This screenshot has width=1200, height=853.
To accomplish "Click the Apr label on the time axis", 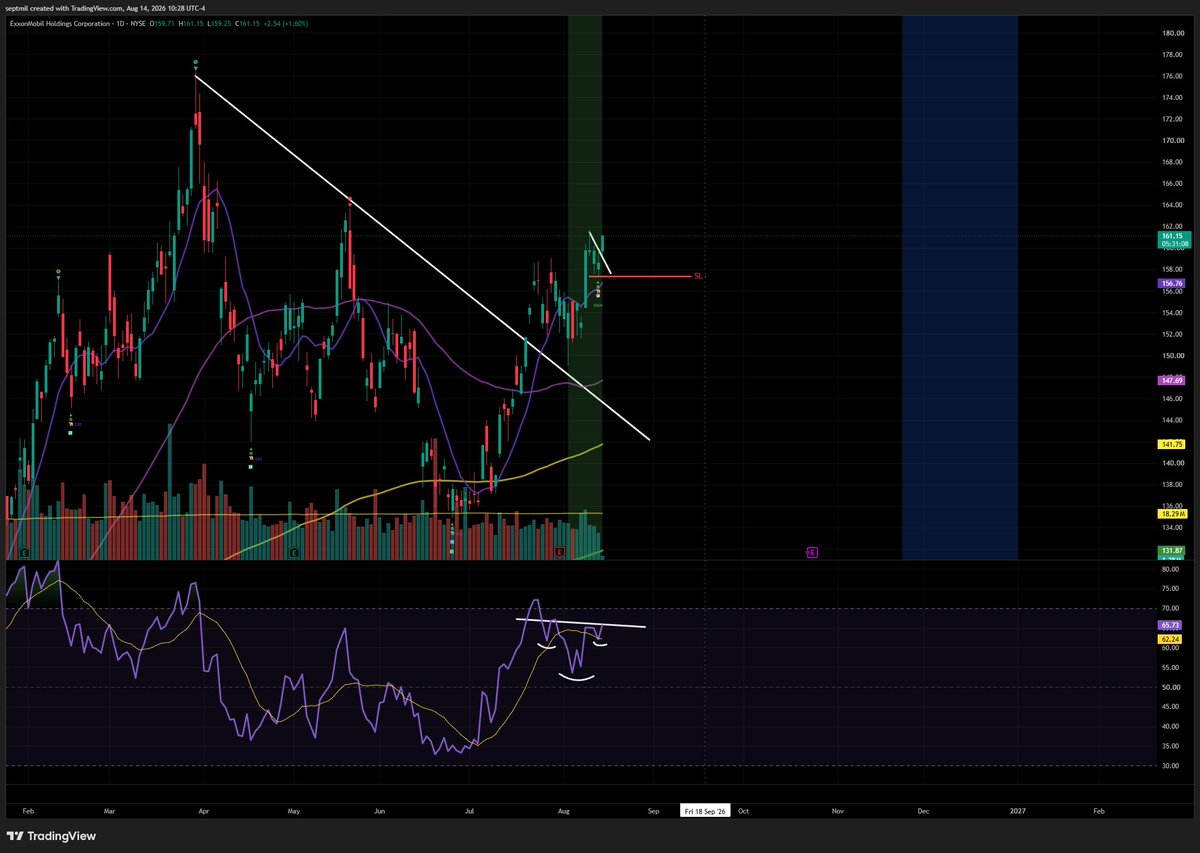I will click(x=204, y=811).
